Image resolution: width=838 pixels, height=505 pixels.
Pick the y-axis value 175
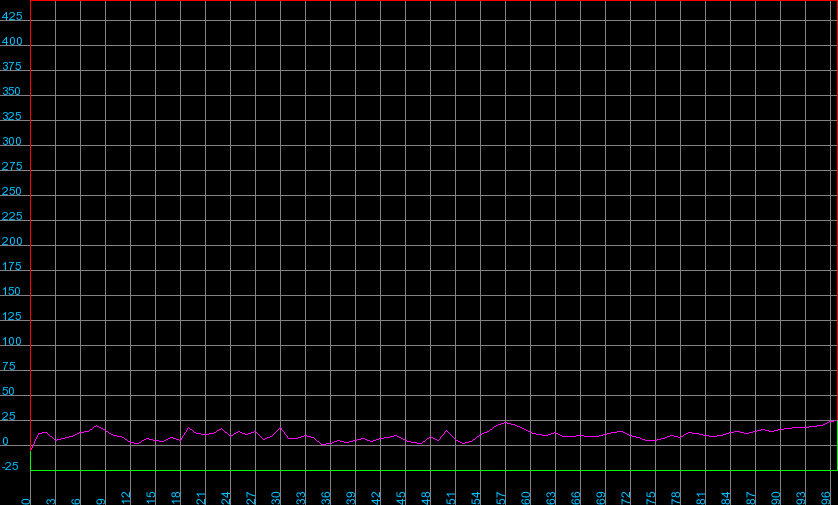(12, 267)
